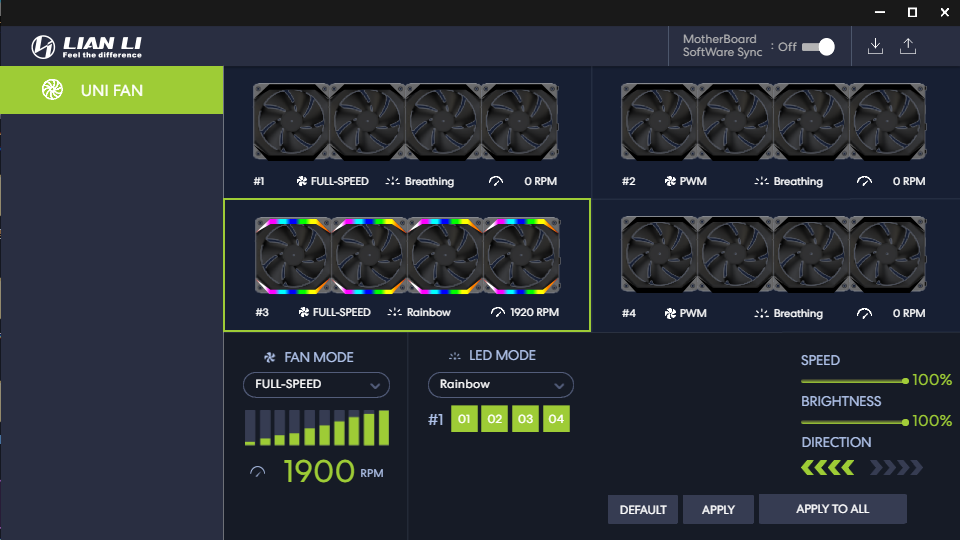960x540 pixels.
Task: Click the UNI FAN fan icon in sidebar
Action: pos(53,90)
